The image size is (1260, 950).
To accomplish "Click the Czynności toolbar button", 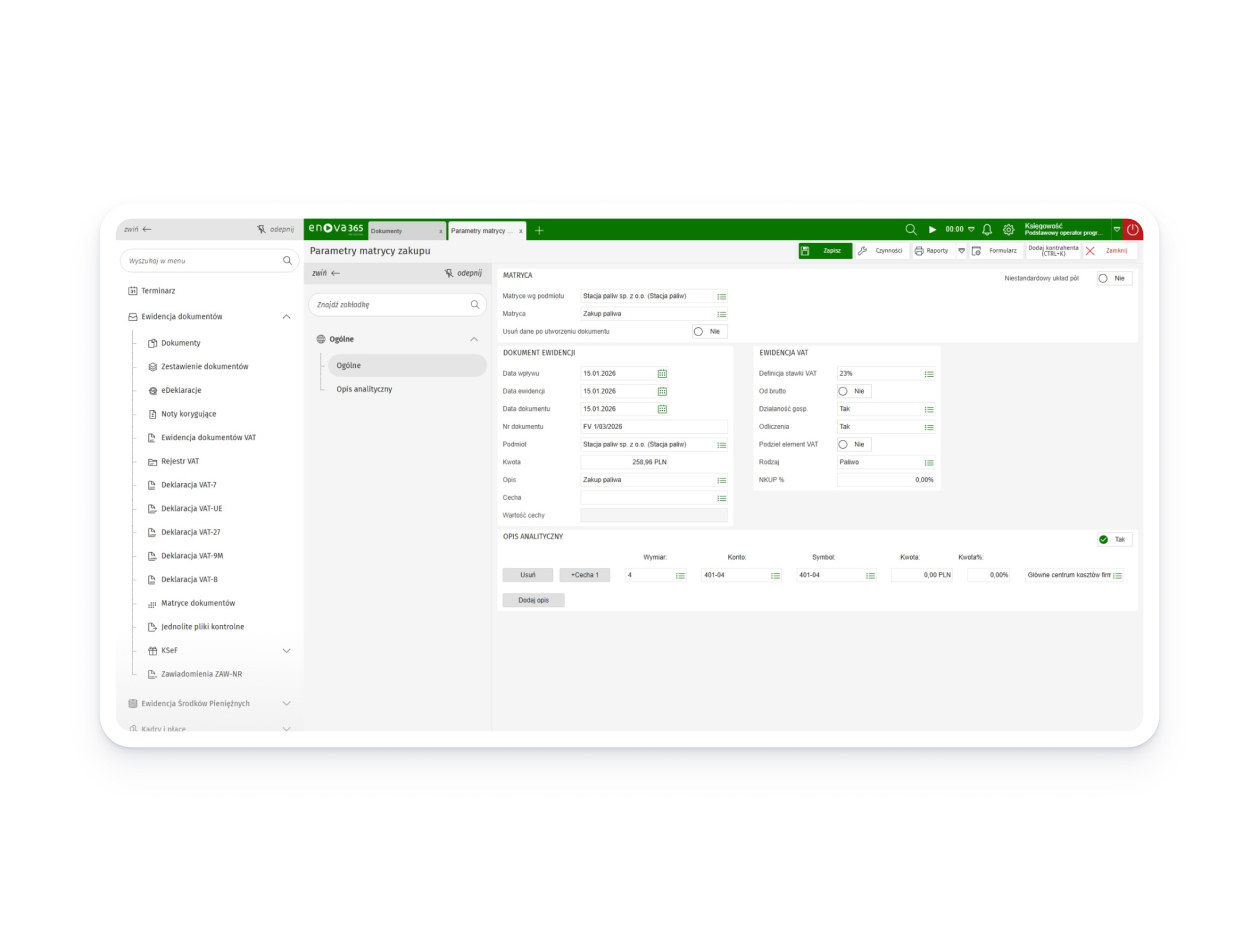I will tap(881, 251).
